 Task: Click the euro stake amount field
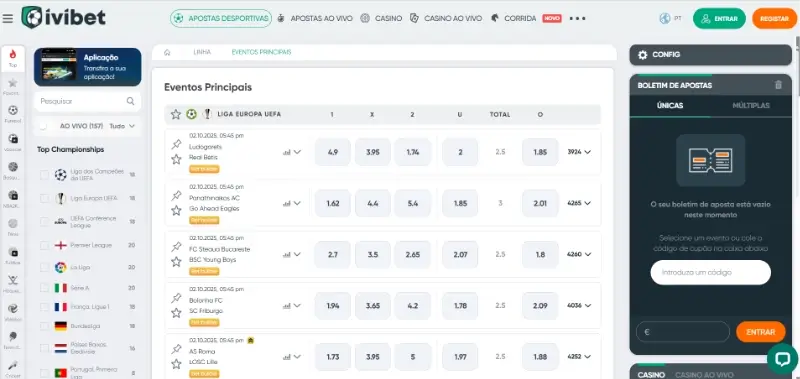coord(683,332)
